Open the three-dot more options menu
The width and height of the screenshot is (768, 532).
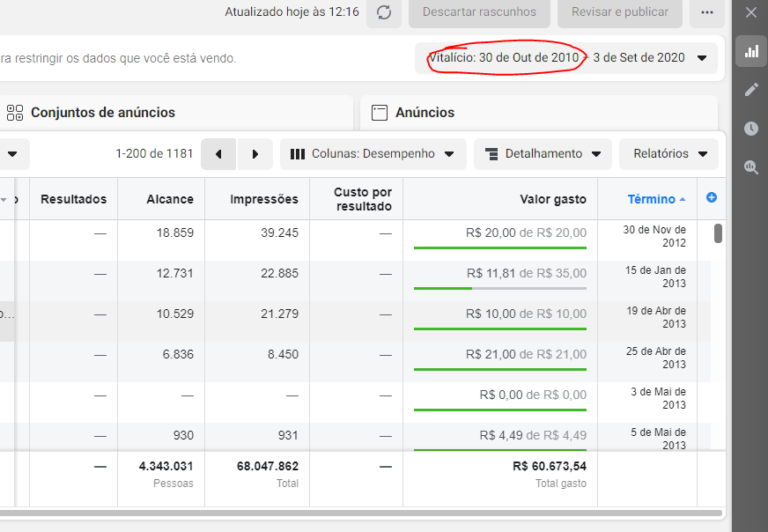coord(707,12)
